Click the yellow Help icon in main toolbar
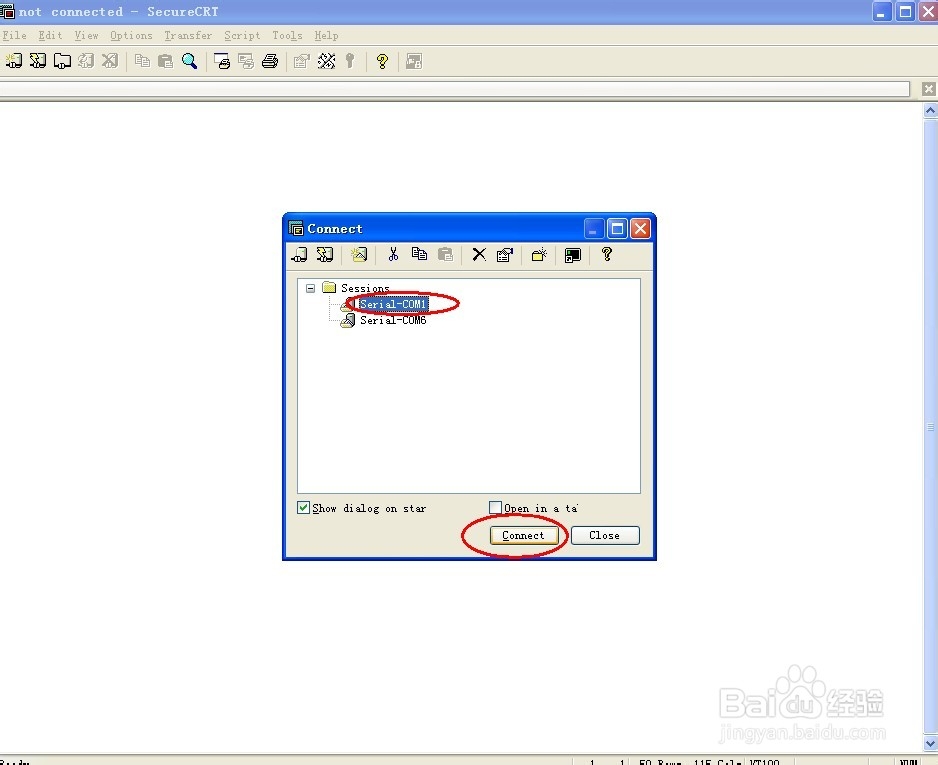 (382, 61)
